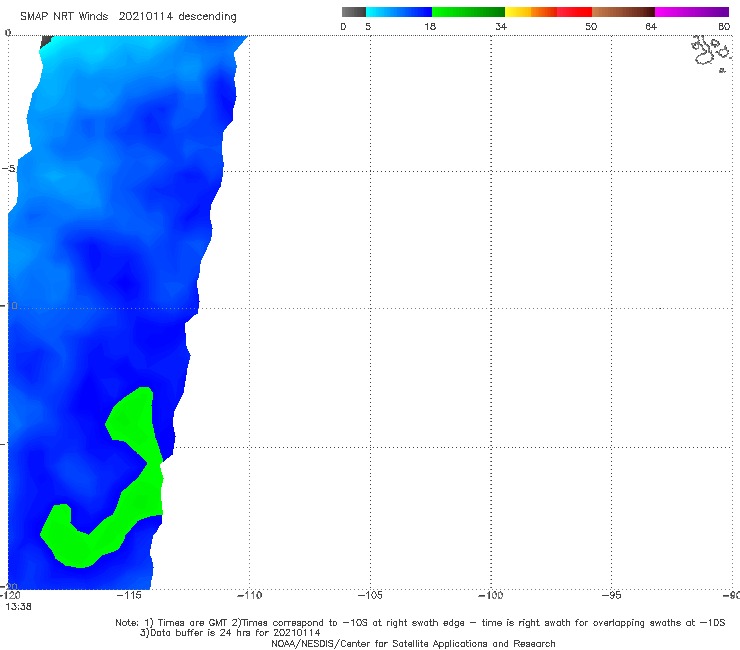Screen dimensions: 740x650
Task: Click the colorbar label '64'
Action: [651, 26]
